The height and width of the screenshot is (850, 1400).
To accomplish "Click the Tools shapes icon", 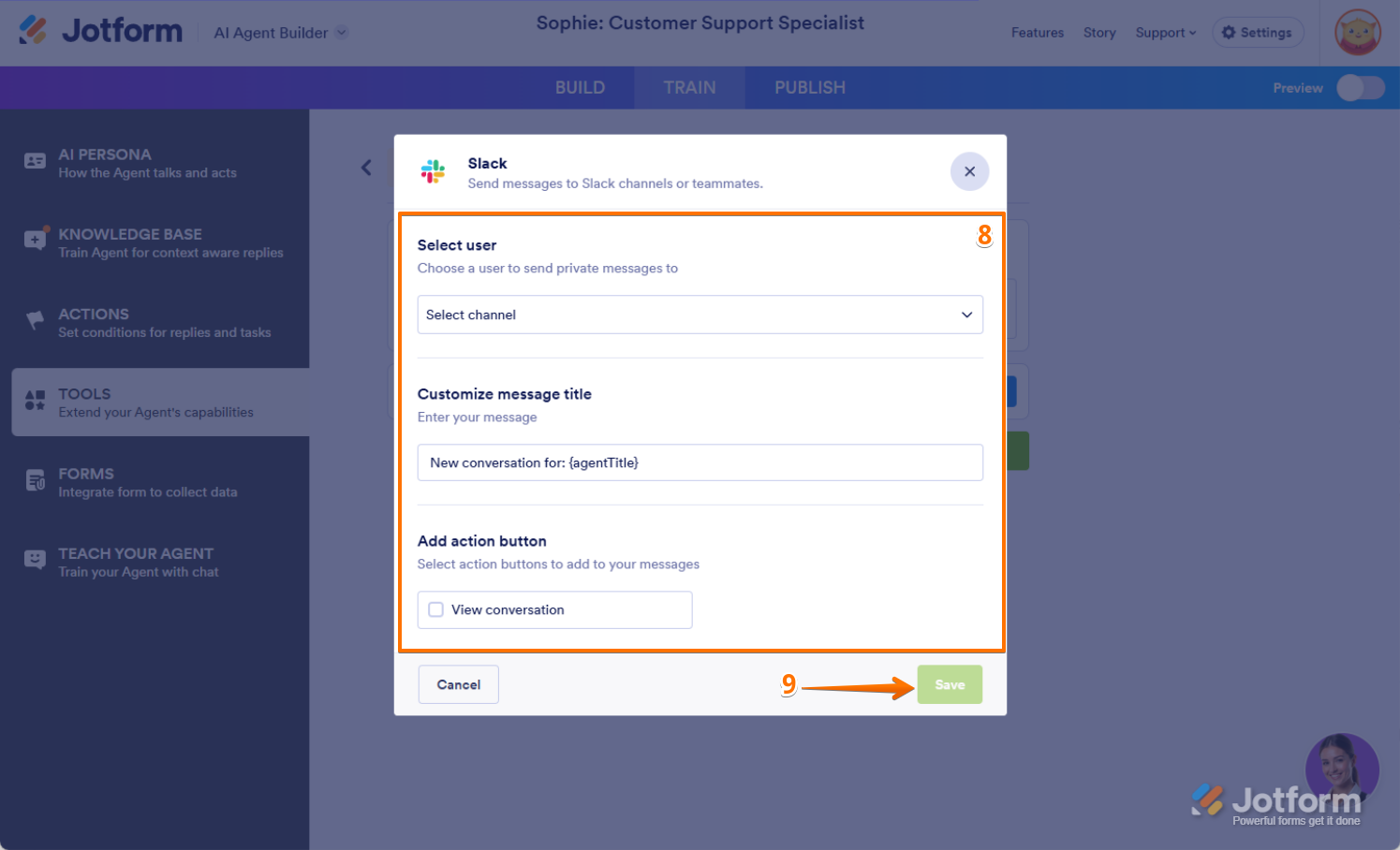I will click(35, 401).
